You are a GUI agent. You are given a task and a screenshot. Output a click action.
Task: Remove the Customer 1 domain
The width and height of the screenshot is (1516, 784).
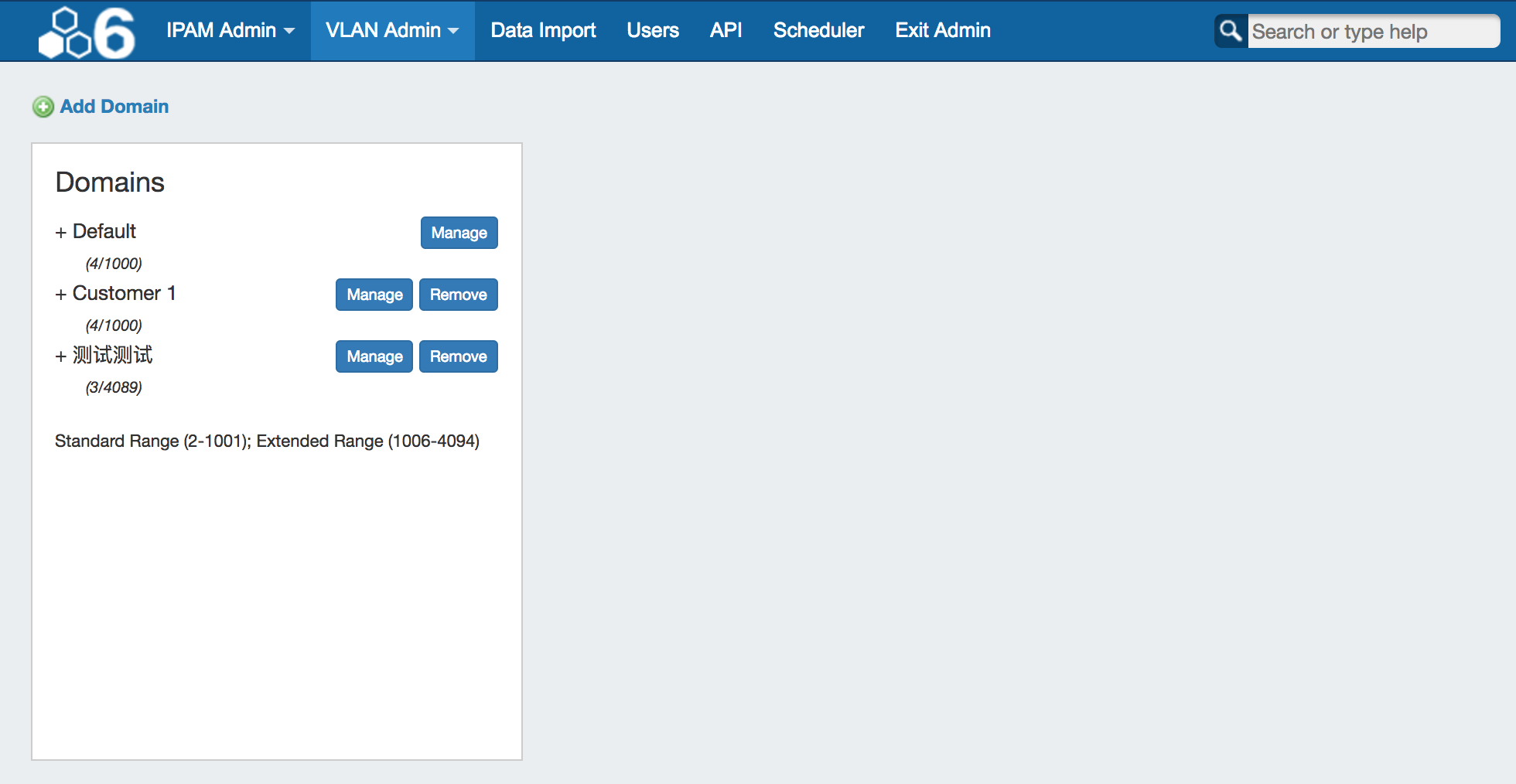pyautogui.click(x=458, y=295)
